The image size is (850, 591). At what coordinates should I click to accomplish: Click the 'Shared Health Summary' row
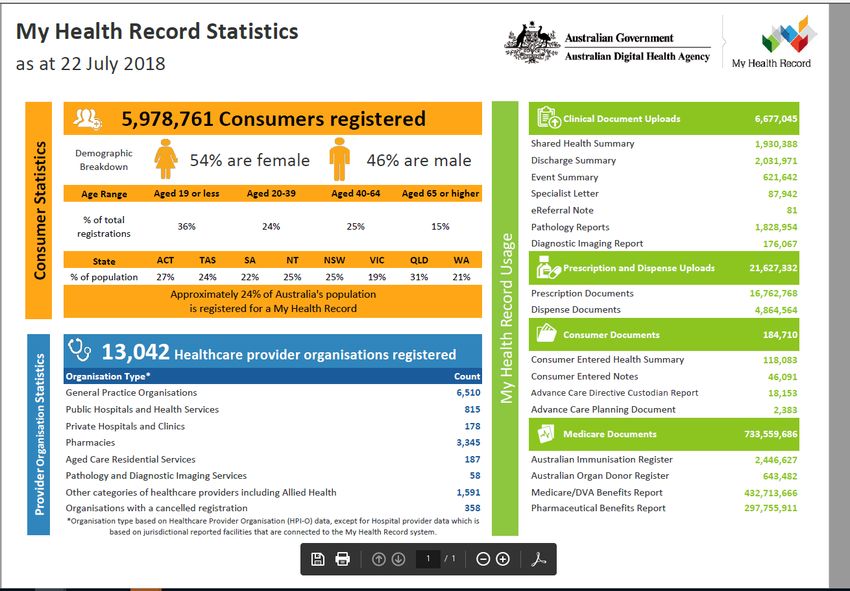click(x=664, y=144)
